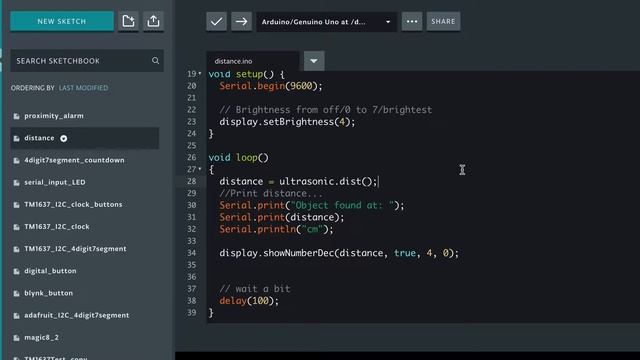The width and height of the screenshot is (640, 360).
Task: Click the blynk_button file icon
Action: pos(16,293)
